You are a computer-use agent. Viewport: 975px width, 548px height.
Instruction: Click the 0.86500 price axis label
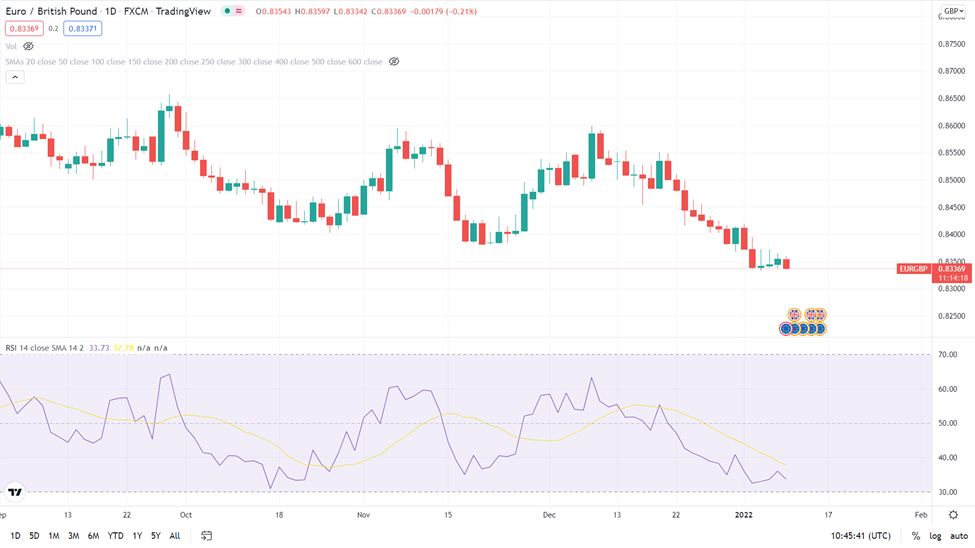click(952, 98)
